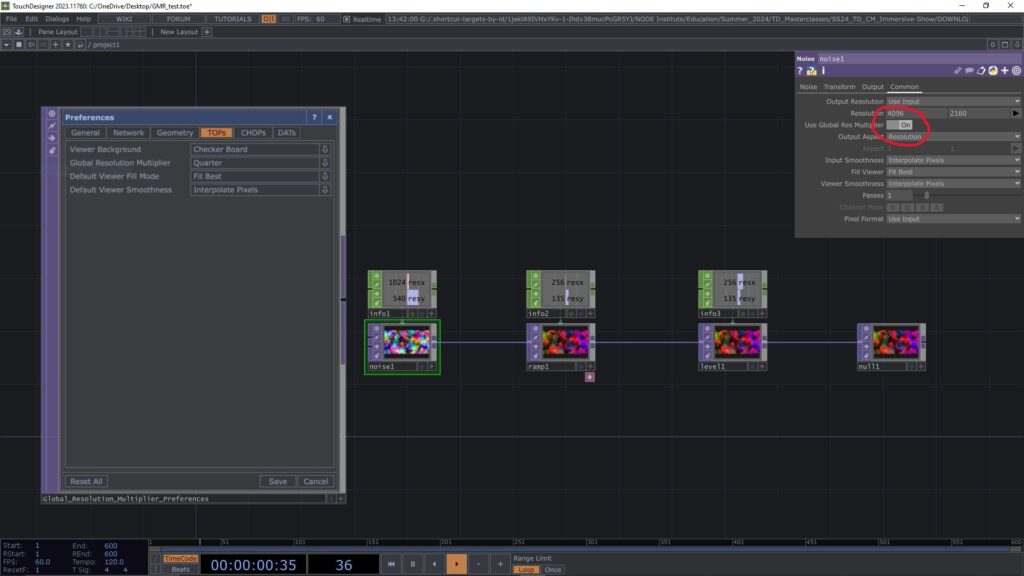Open the Global Resolution Multiplier dropdown

coord(261,163)
